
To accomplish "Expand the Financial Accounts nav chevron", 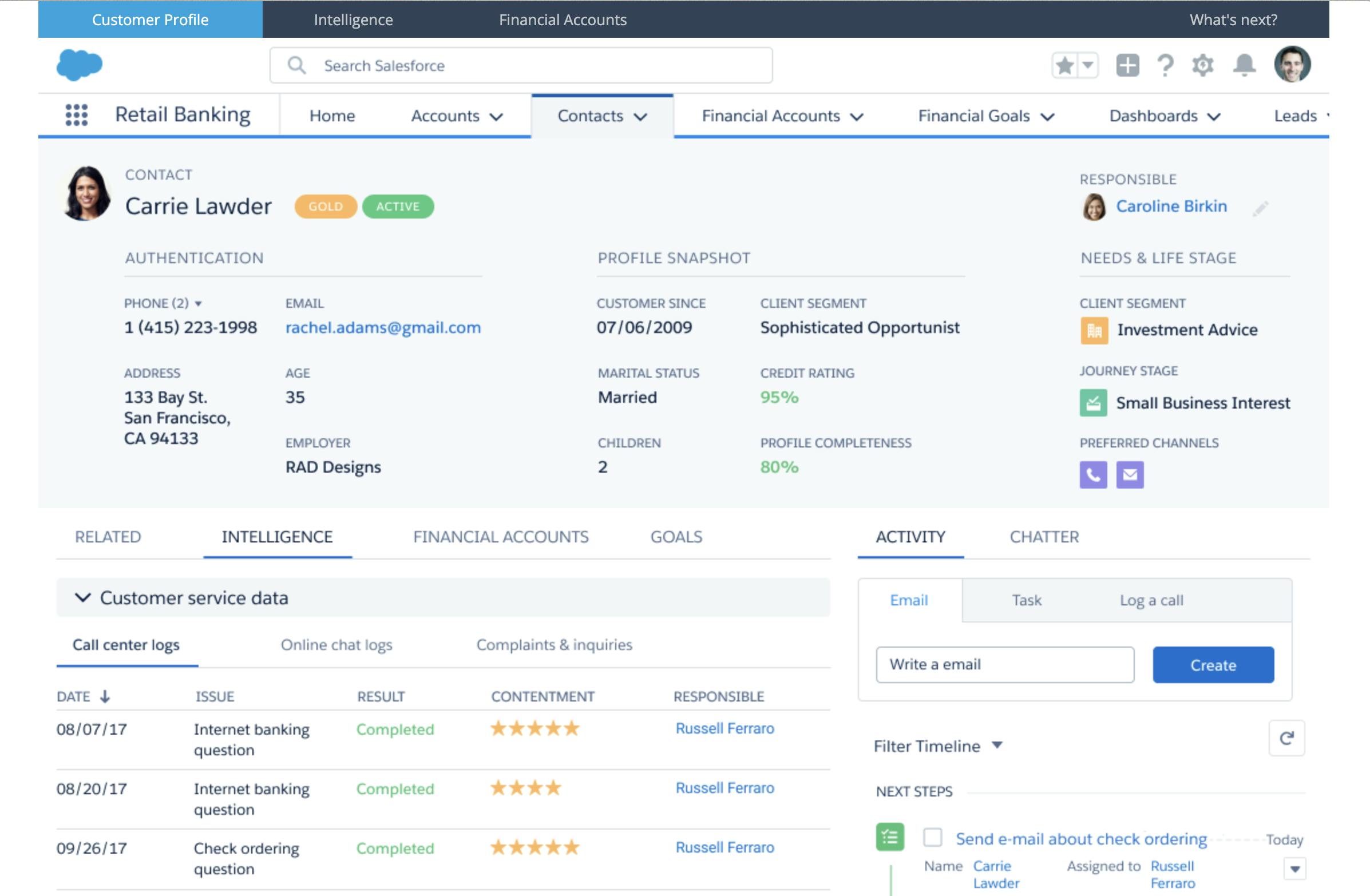I will 857,117.
